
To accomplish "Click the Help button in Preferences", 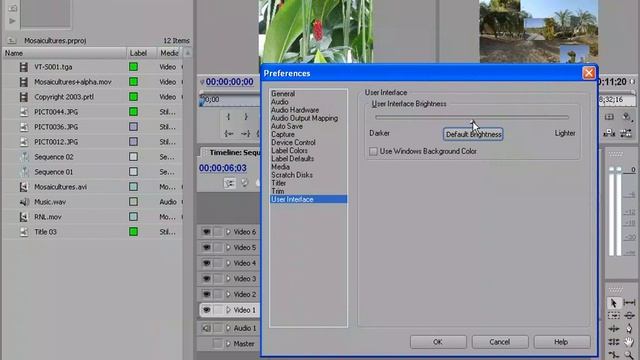I will [x=561, y=342].
